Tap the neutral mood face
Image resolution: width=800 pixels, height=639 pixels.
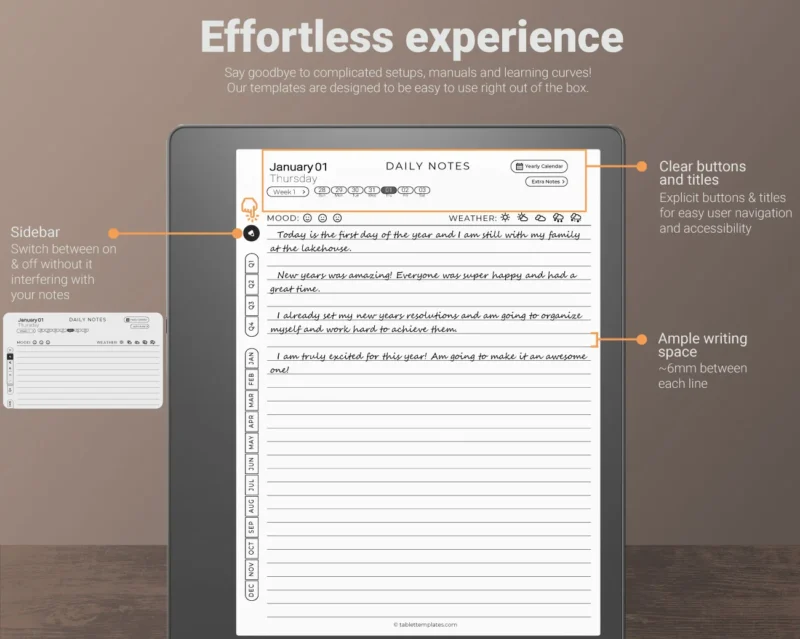coord(322,218)
